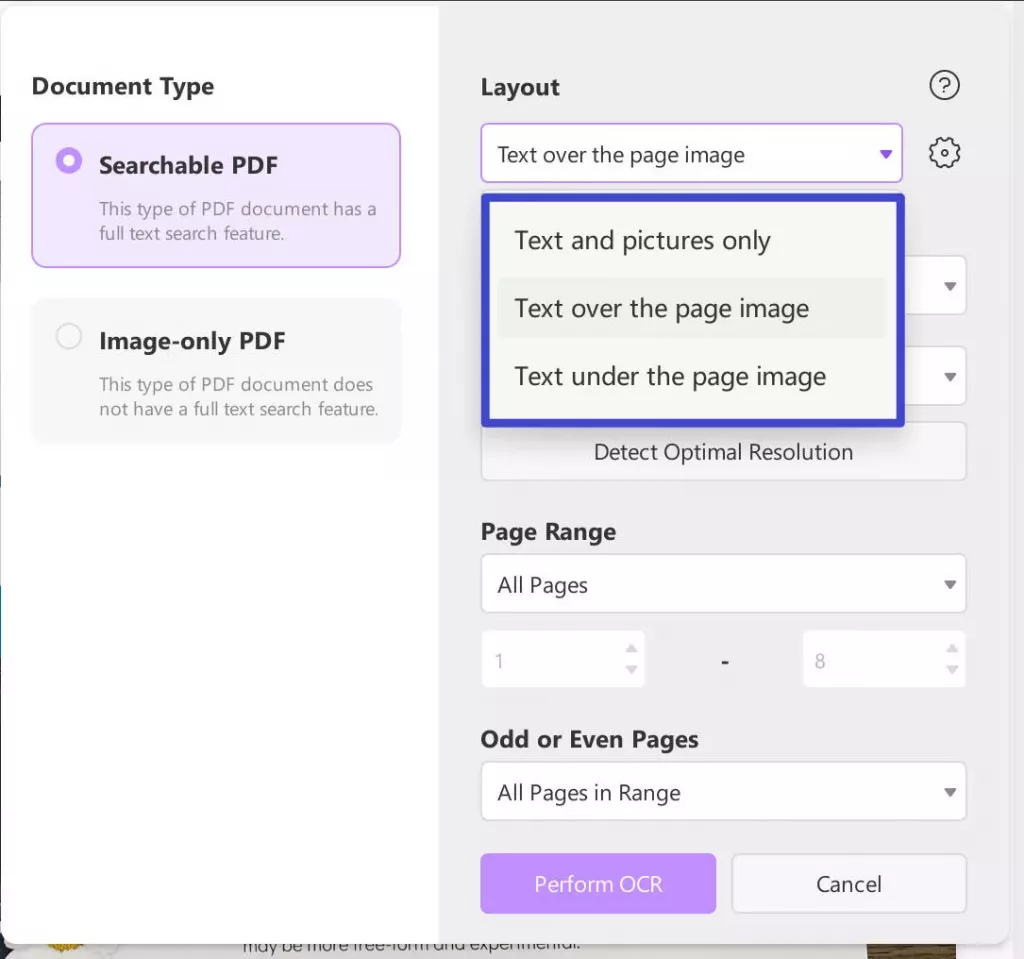Increase the start page number stepper
This screenshot has width=1024, height=959.
[x=631, y=649]
